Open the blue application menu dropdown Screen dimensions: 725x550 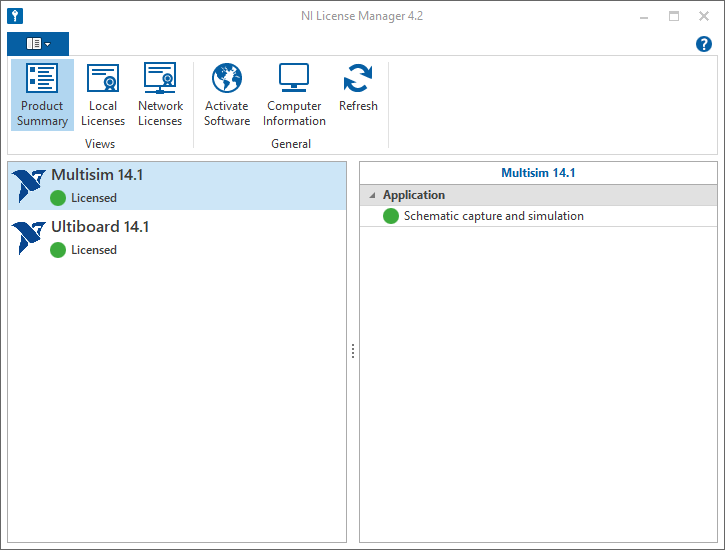pos(38,44)
